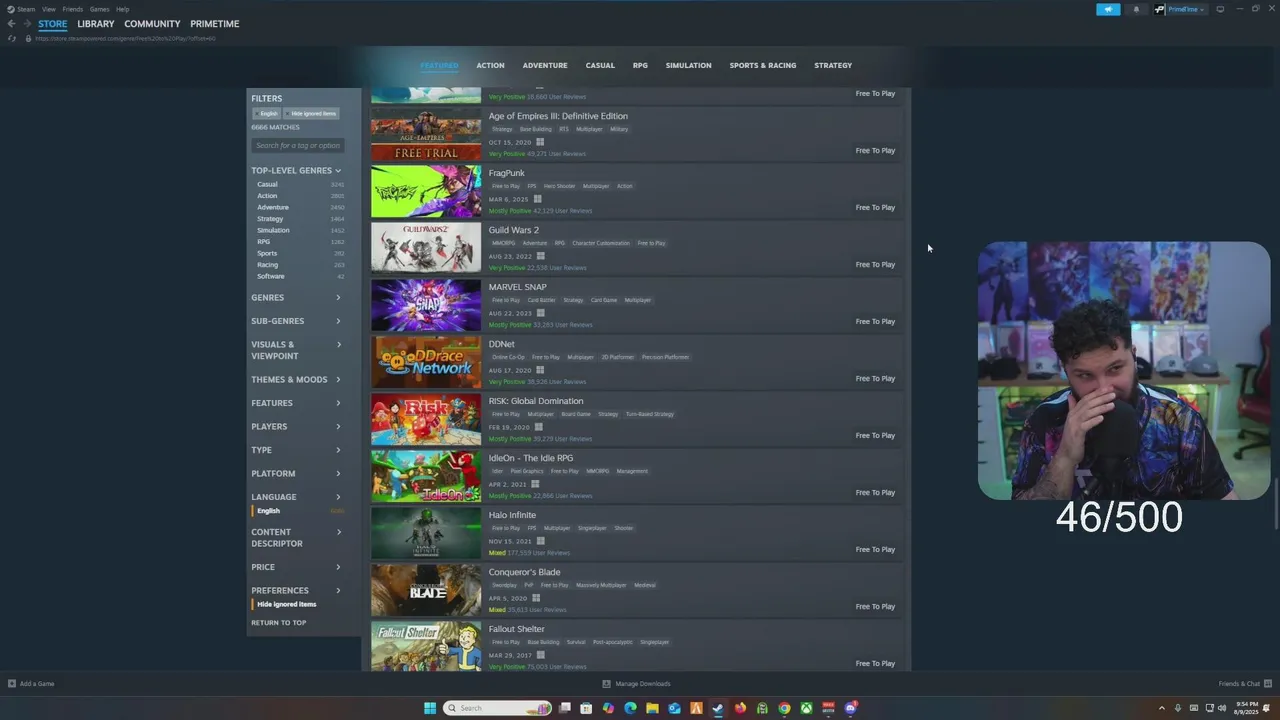Viewport: 1280px width, 720px height.
Task: Open the Firefox icon in the taskbar
Action: click(740, 708)
